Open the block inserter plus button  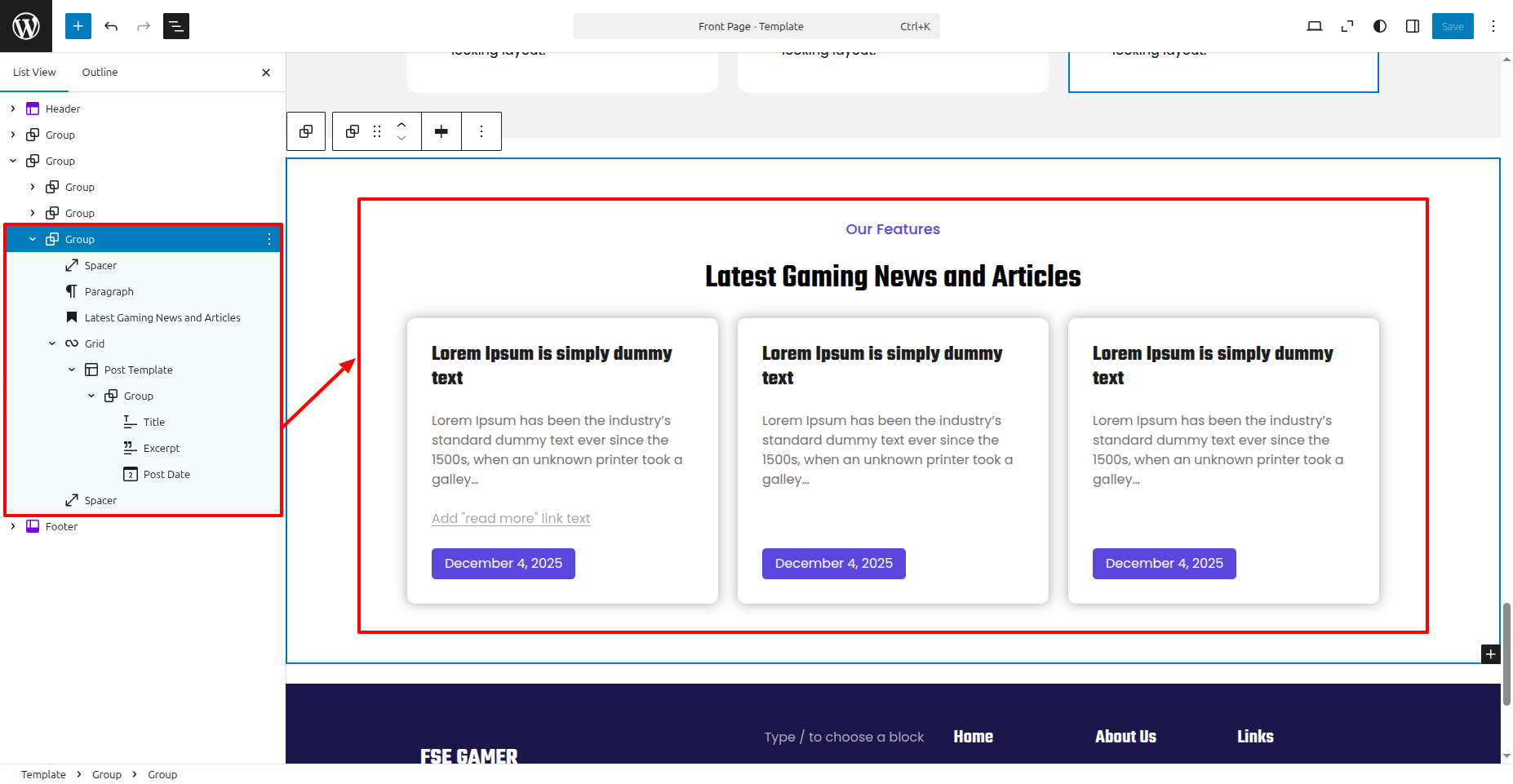click(x=78, y=26)
